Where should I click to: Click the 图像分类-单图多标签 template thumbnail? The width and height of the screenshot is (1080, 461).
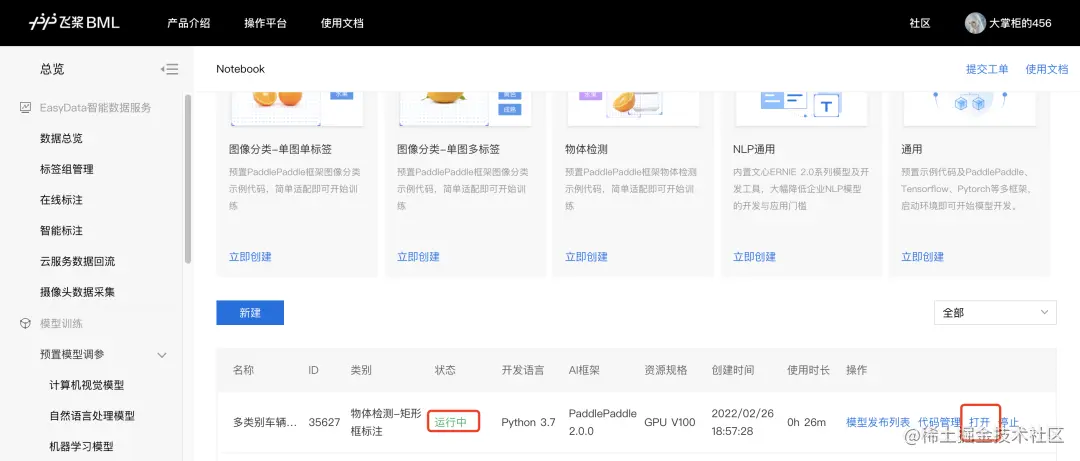[x=465, y=109]
